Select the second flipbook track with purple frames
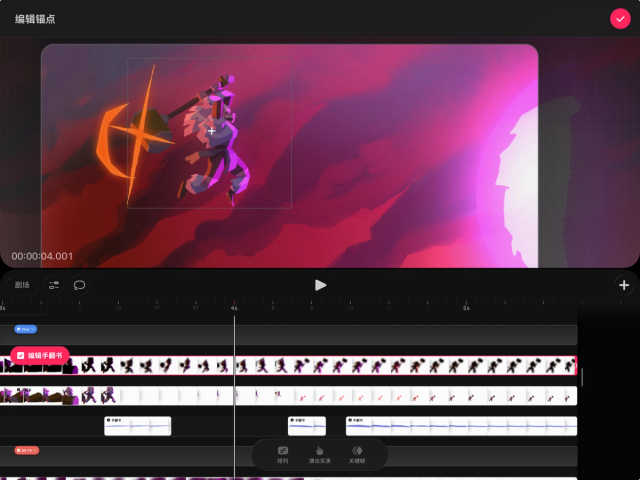 tap(288, 396)
